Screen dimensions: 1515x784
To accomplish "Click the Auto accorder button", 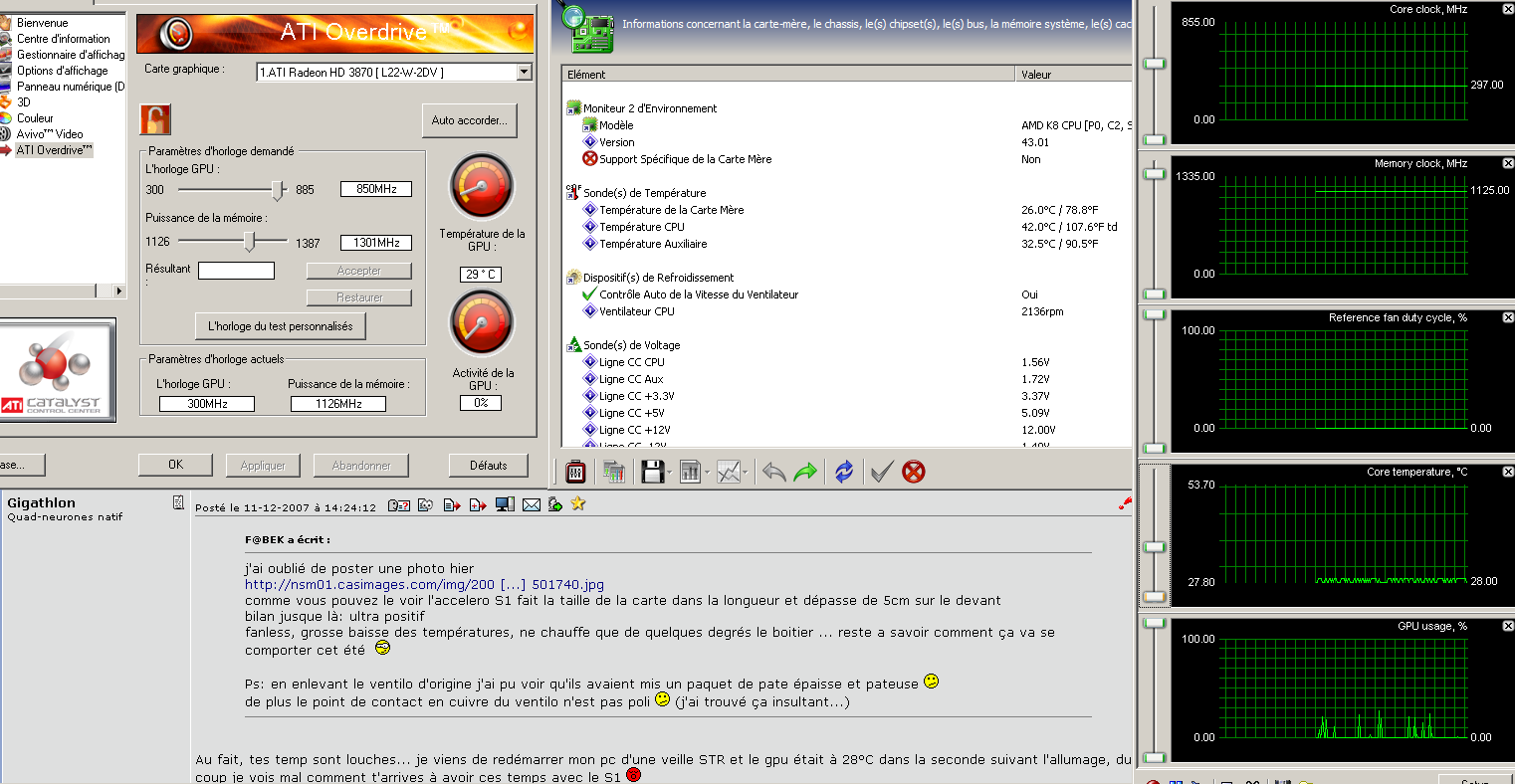I will coord(469,120).
